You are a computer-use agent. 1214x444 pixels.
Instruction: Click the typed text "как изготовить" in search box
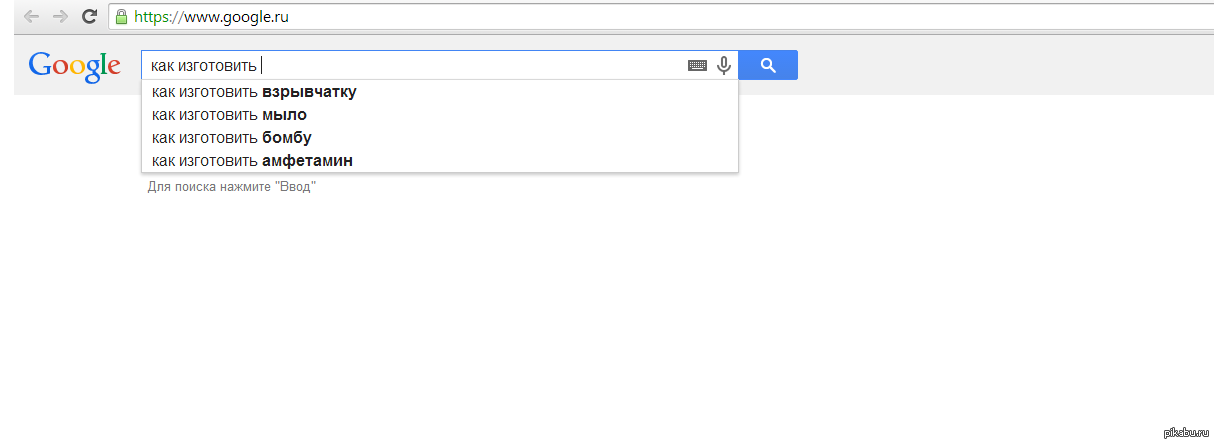[204, 66]
